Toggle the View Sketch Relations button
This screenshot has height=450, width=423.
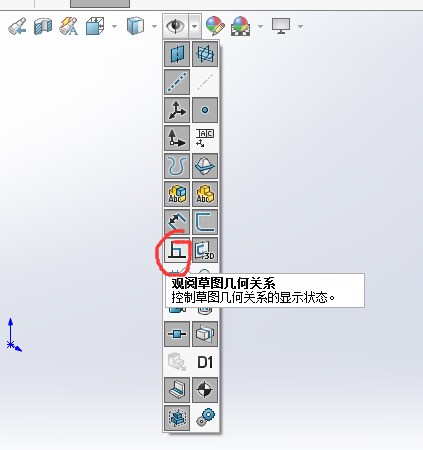tap(177, 250)
